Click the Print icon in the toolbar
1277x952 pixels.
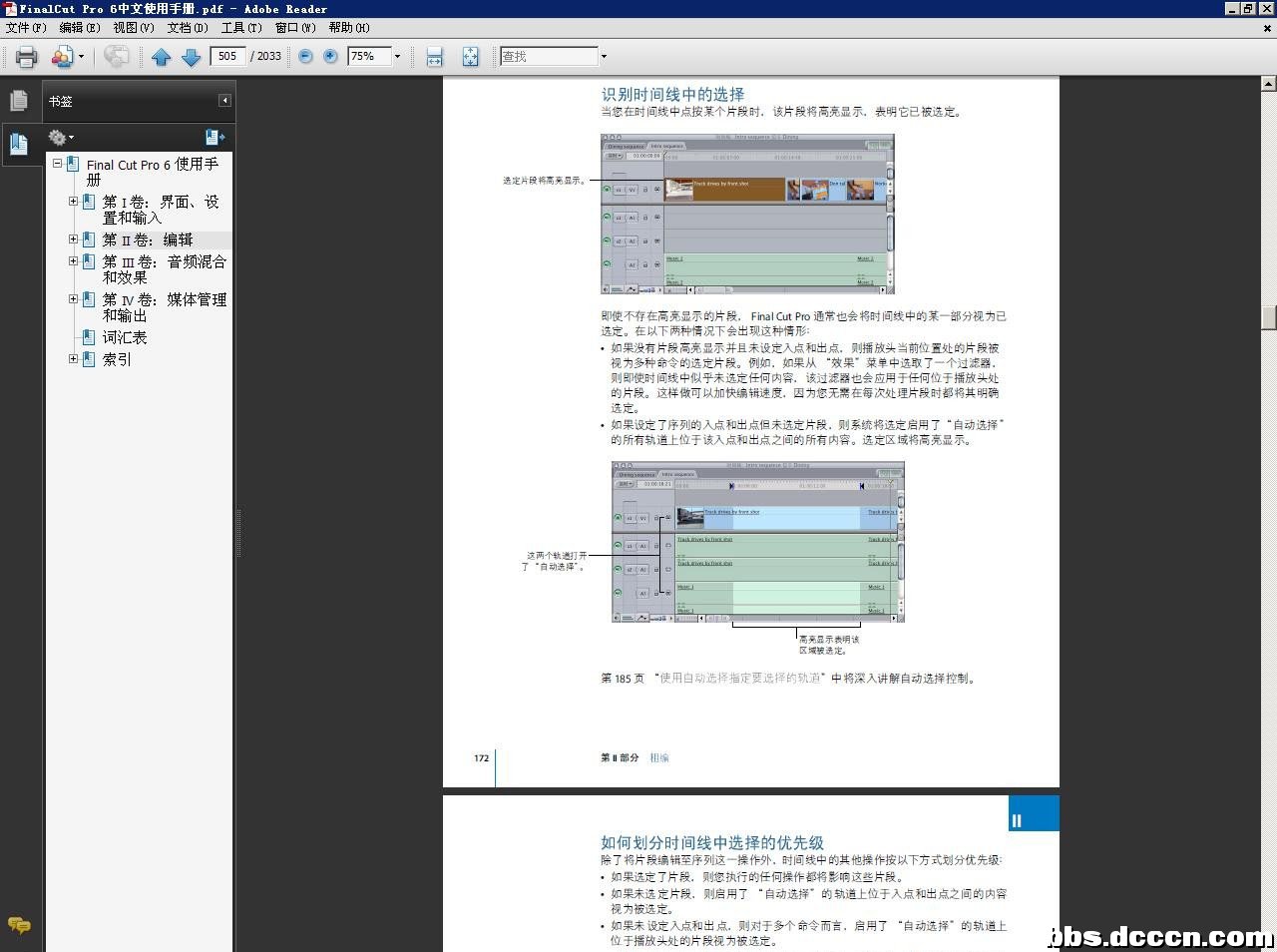[27, 57]
